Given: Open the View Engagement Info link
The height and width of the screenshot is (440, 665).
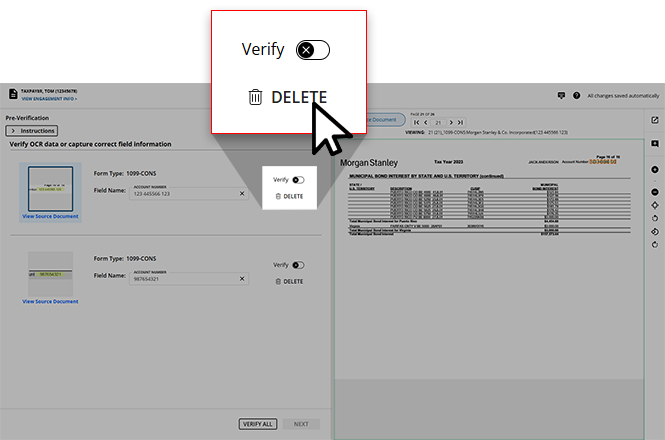Looking at the screenshot, I should coord(49,99).
